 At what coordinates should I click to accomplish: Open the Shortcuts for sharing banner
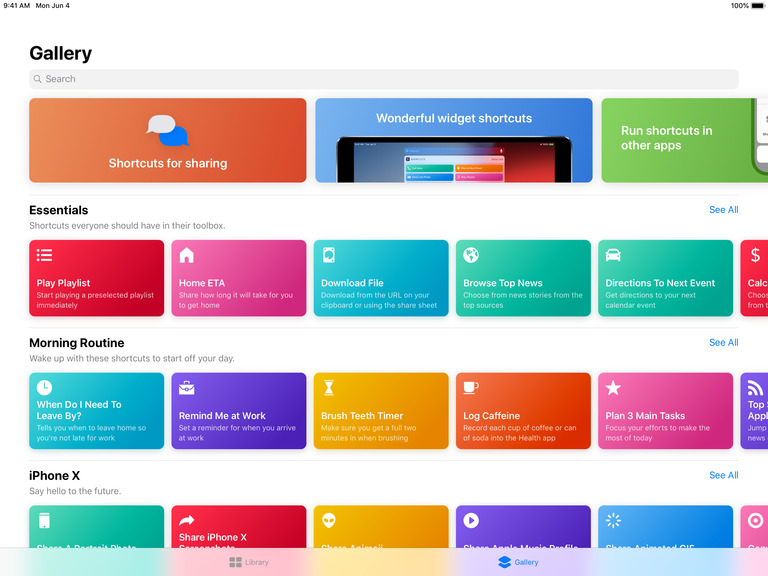coord(167,140)
